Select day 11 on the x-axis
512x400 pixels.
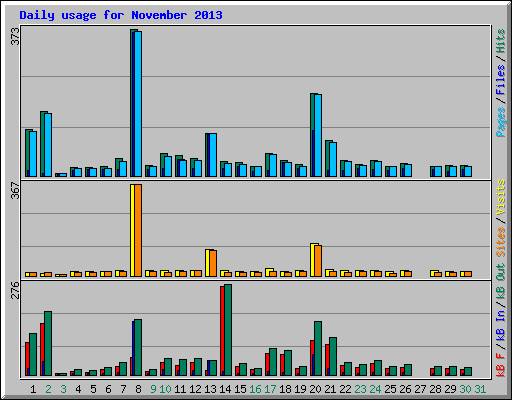180,389
